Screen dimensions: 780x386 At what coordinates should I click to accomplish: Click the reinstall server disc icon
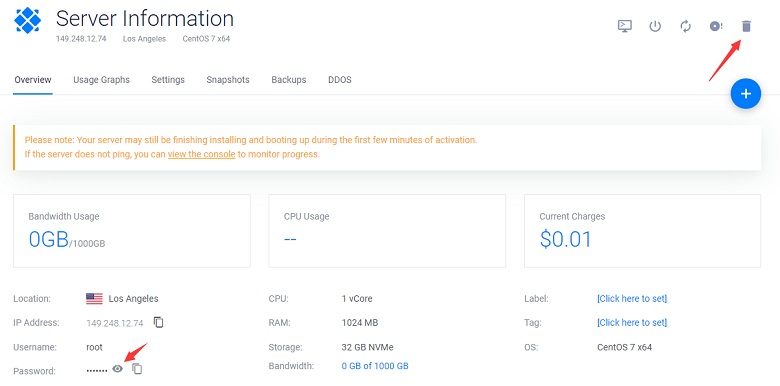[716, 26]
